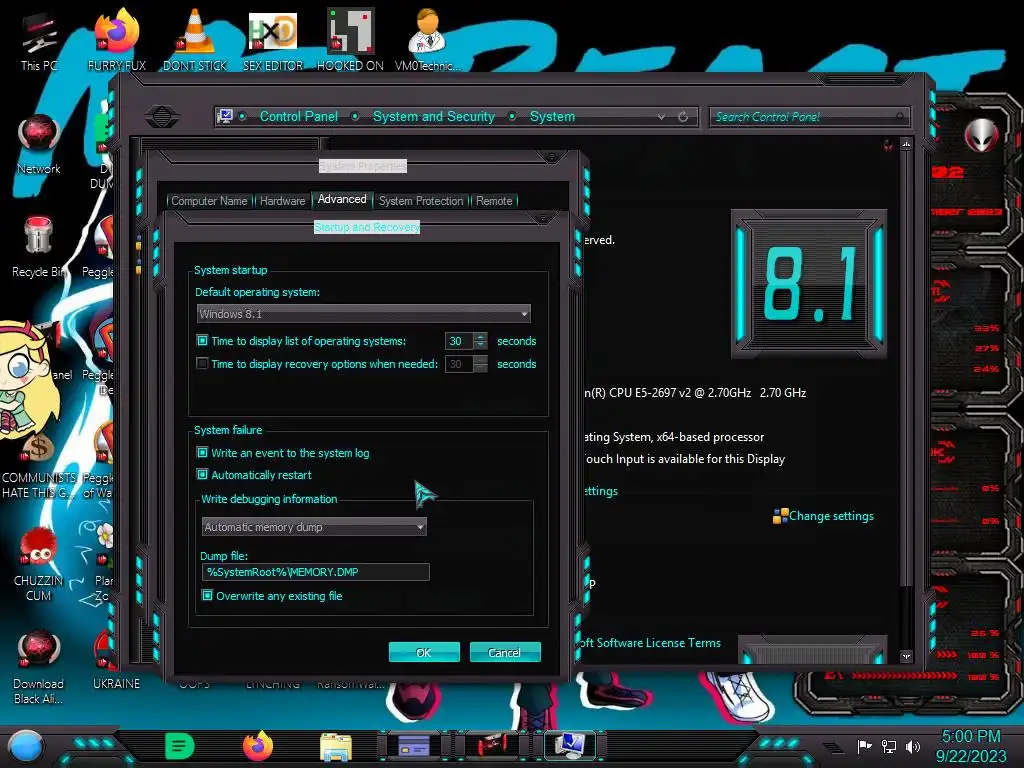The width and height of the screenshot is (1024, 768).
Task: Open the network tray icon
Action: click(889, 746)
